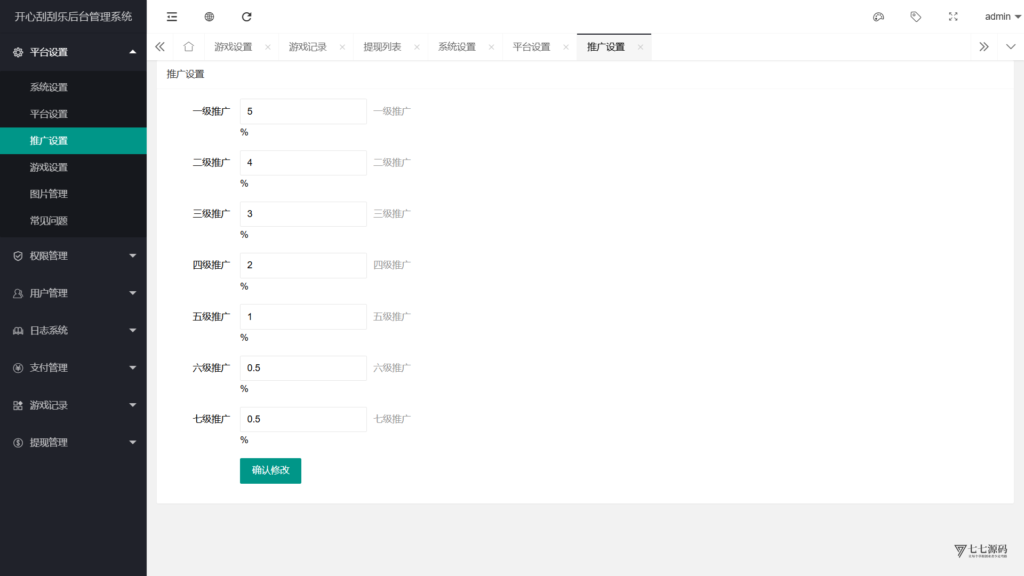Switch to the 游戏记录 tab

(308, 47)
